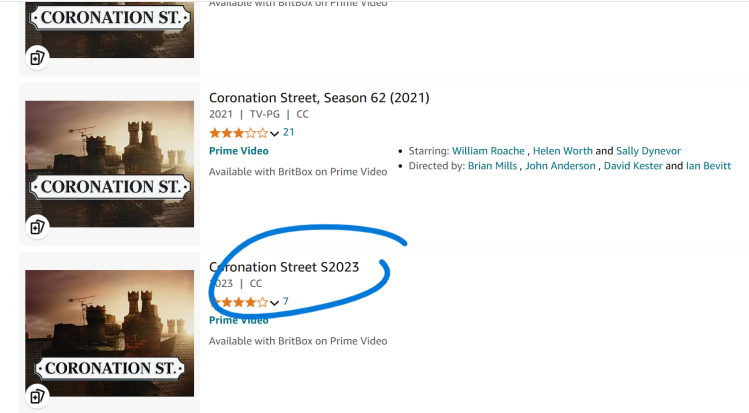
Task: Click the Coronation Street S2023 star rating
Action: click(238, 302)
